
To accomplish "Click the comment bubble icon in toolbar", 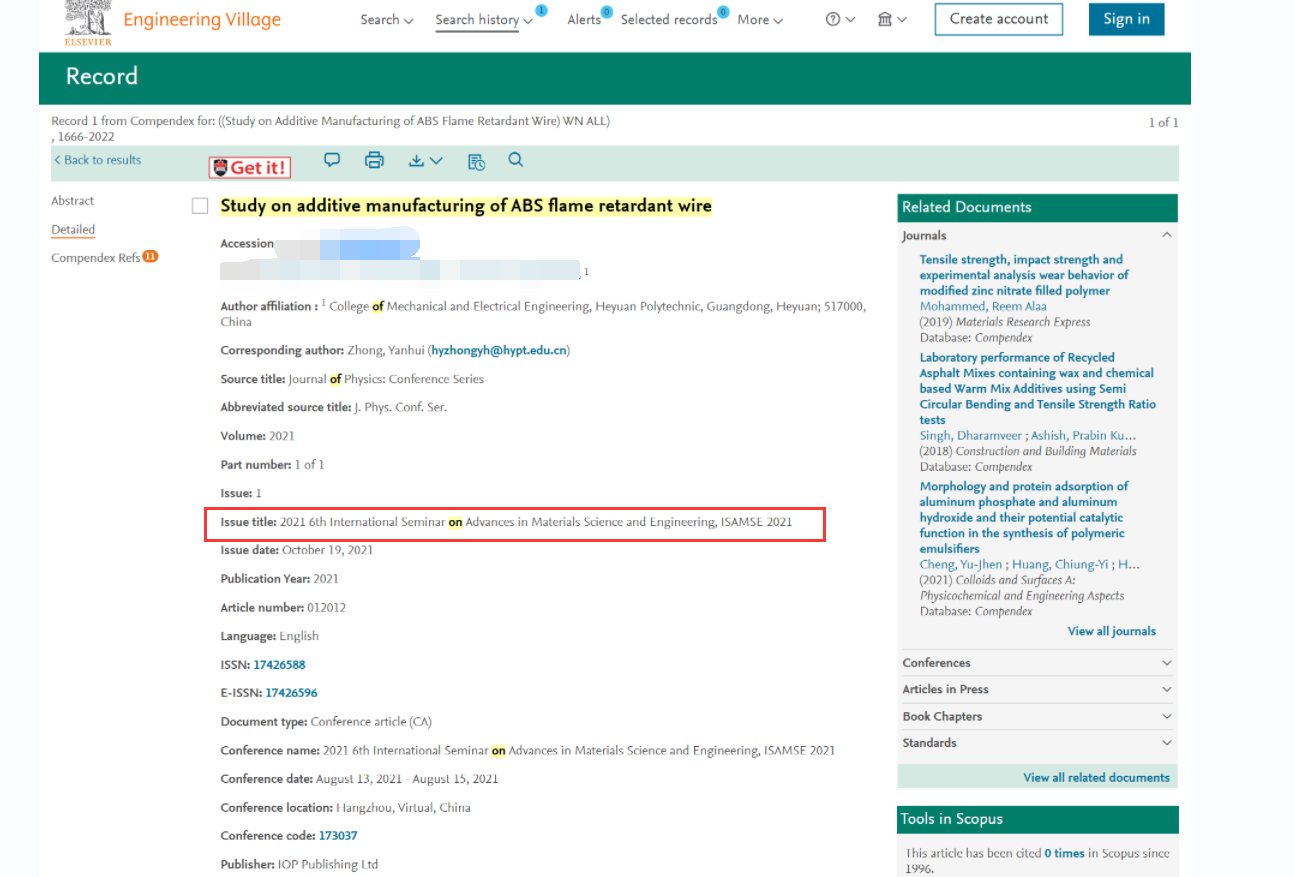I will (332, 160).
